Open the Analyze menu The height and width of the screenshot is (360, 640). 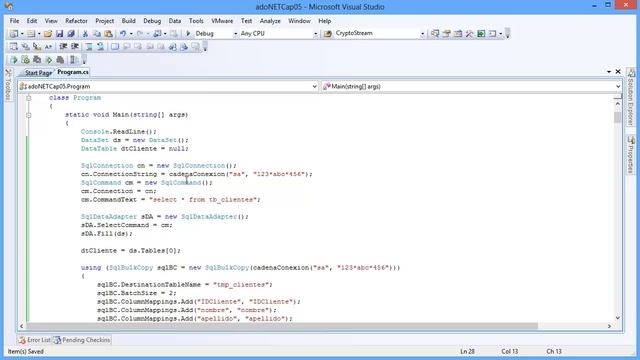pyautogui.click(x=270, y=21)
